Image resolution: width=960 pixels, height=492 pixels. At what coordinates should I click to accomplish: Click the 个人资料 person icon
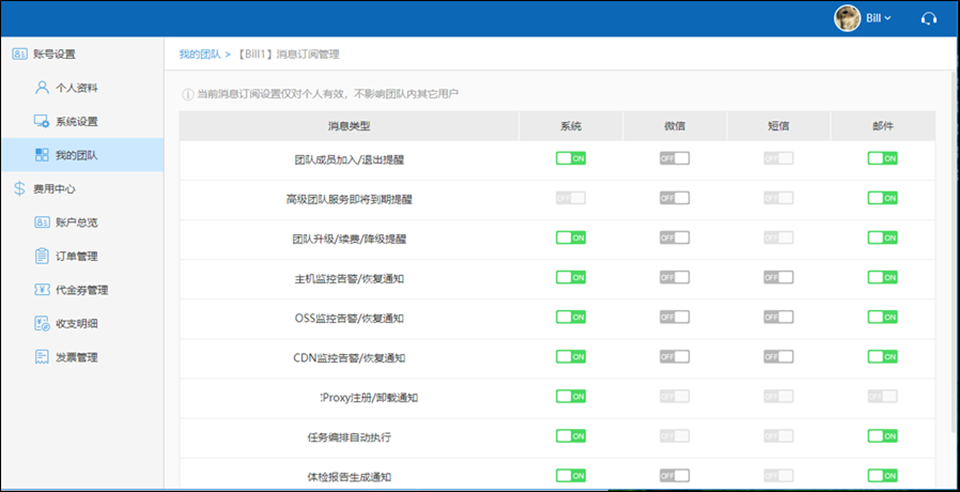click(x=41, y=88)
